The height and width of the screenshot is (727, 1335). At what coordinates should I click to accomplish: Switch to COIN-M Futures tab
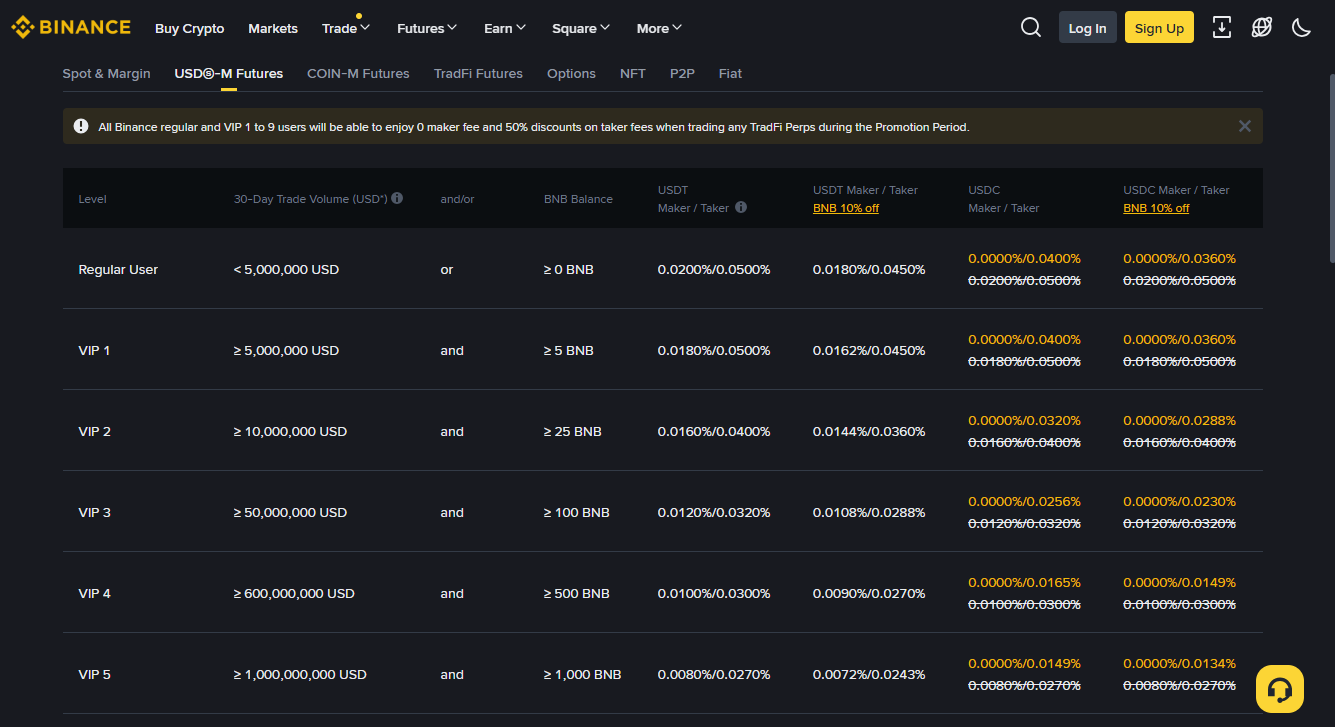point(358,73)
